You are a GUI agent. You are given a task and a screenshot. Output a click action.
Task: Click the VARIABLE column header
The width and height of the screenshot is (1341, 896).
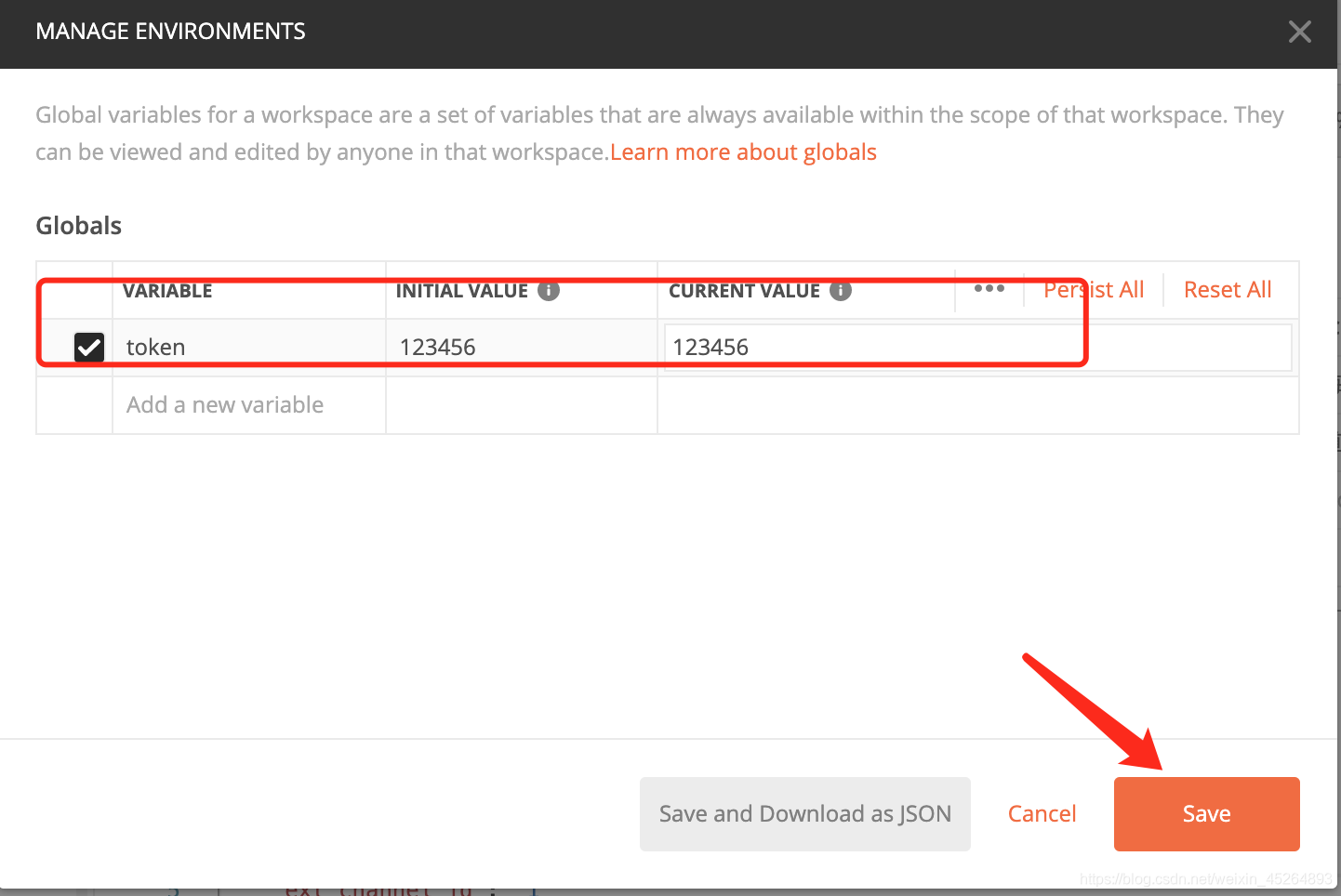167,291
